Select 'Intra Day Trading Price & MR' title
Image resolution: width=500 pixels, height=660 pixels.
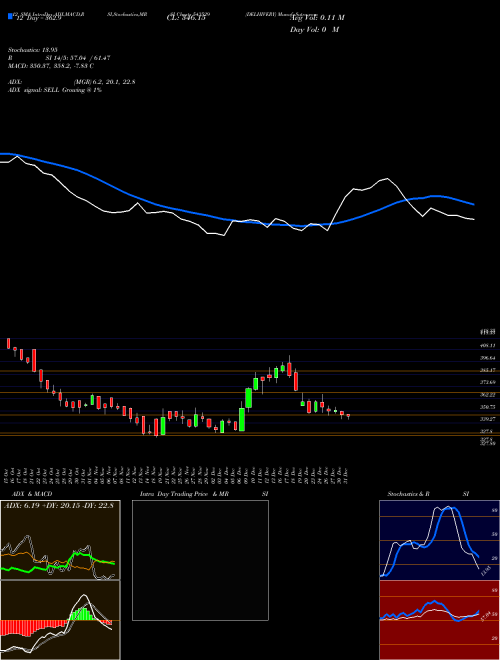184,494
